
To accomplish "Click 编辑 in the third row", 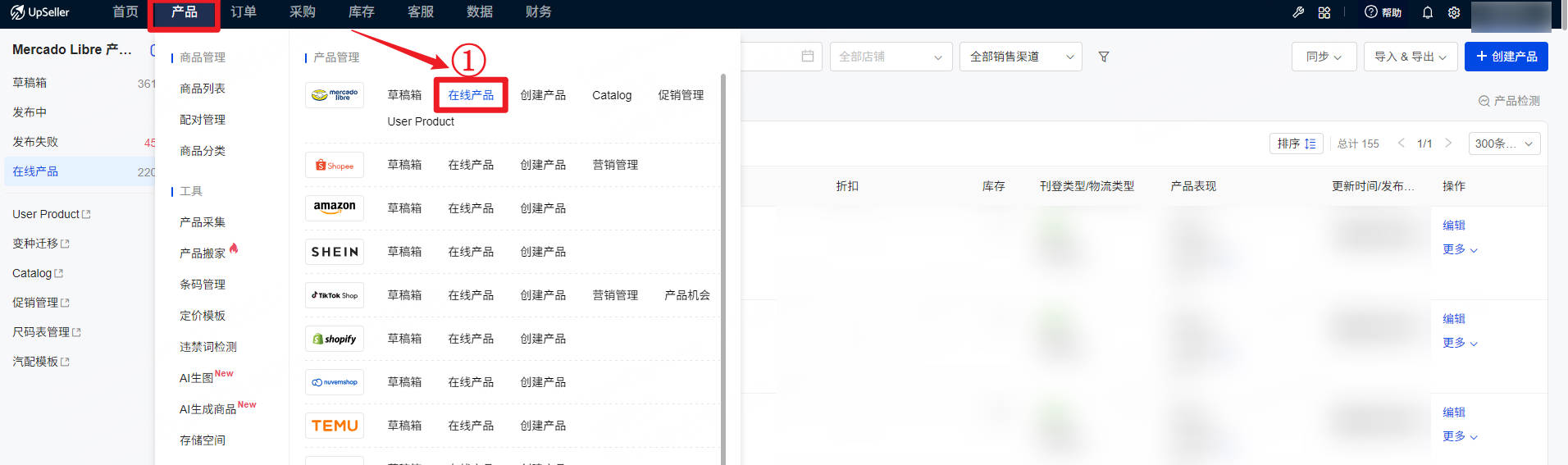I will (1454, 412).
